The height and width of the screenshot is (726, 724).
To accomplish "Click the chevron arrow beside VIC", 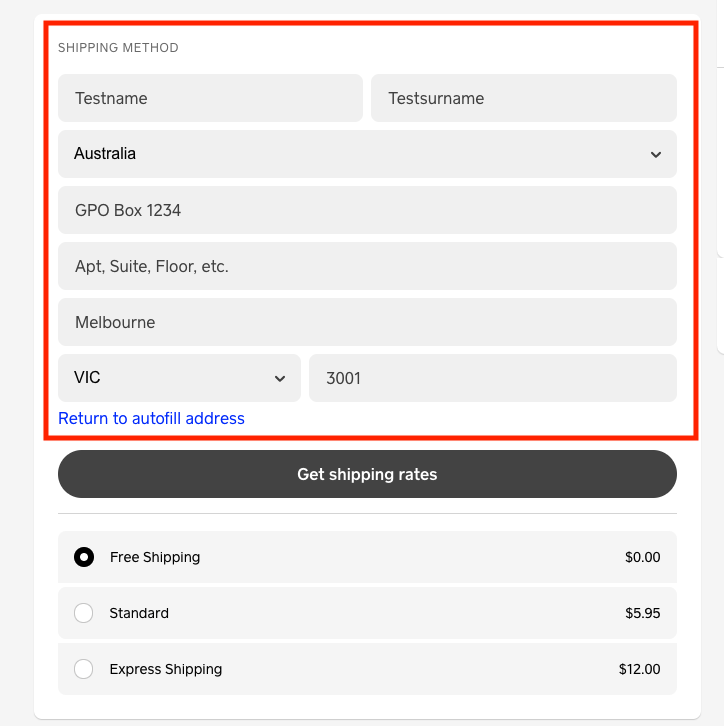I will [279, 379].
